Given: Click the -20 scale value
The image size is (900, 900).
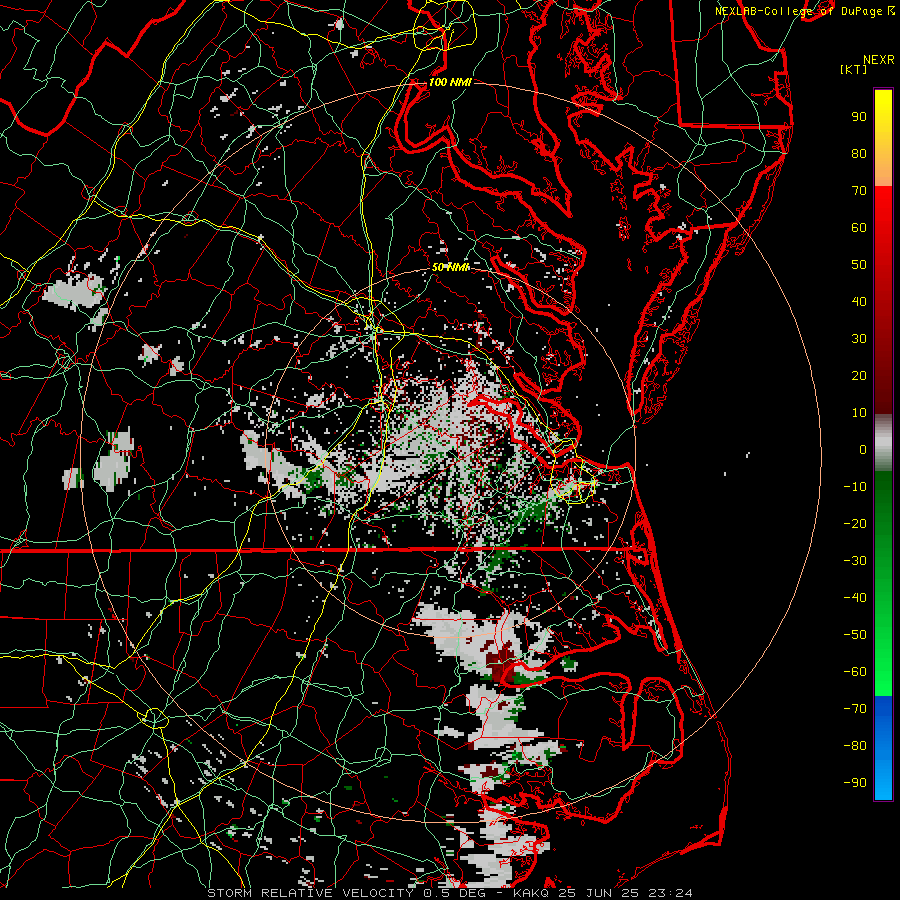Looking at the screenshot, I should pyautogui.click(x=855, y=524).
